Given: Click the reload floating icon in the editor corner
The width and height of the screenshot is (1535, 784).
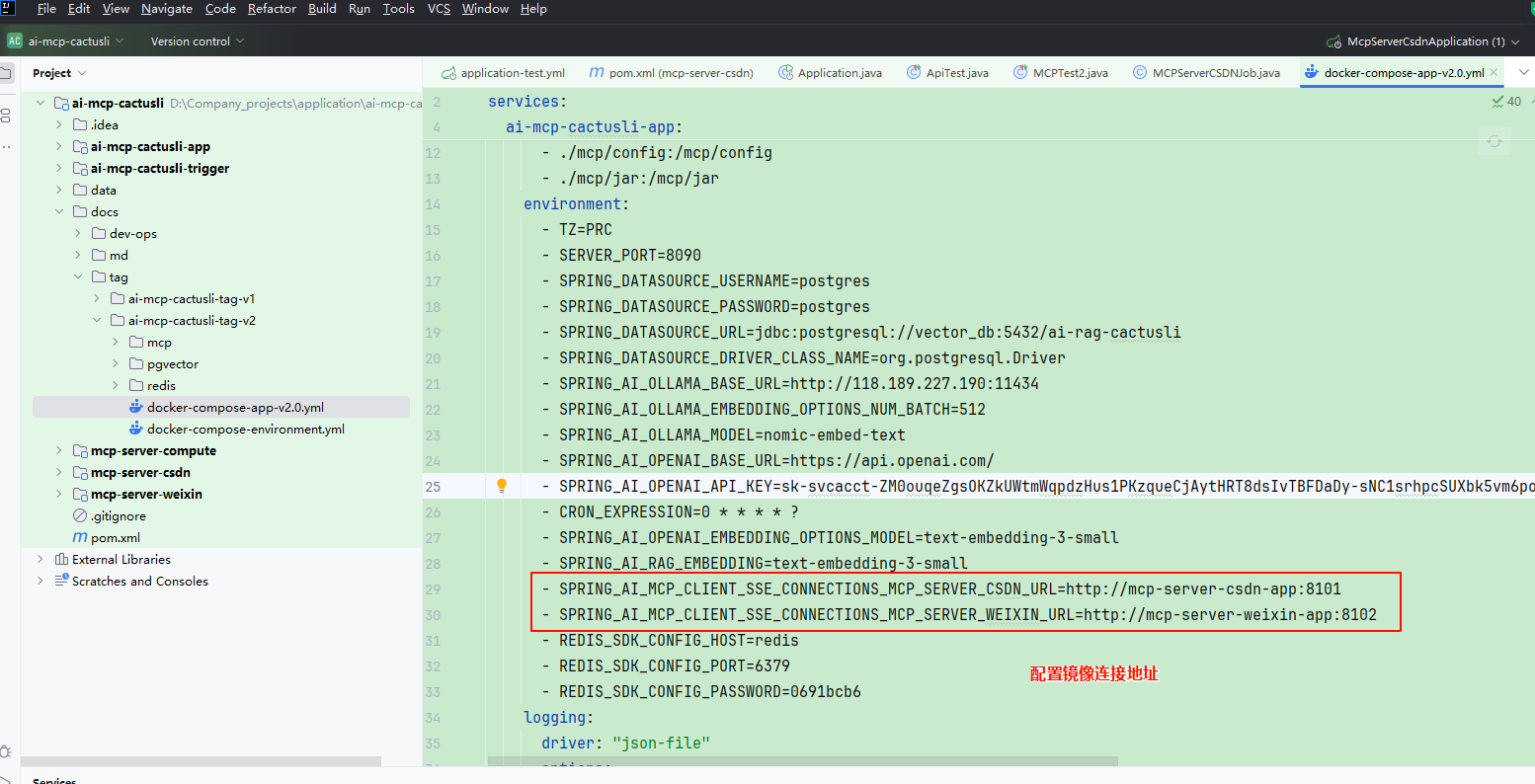Looking at the screenshot, I should pyautogui.click(x=1495, y=141).
